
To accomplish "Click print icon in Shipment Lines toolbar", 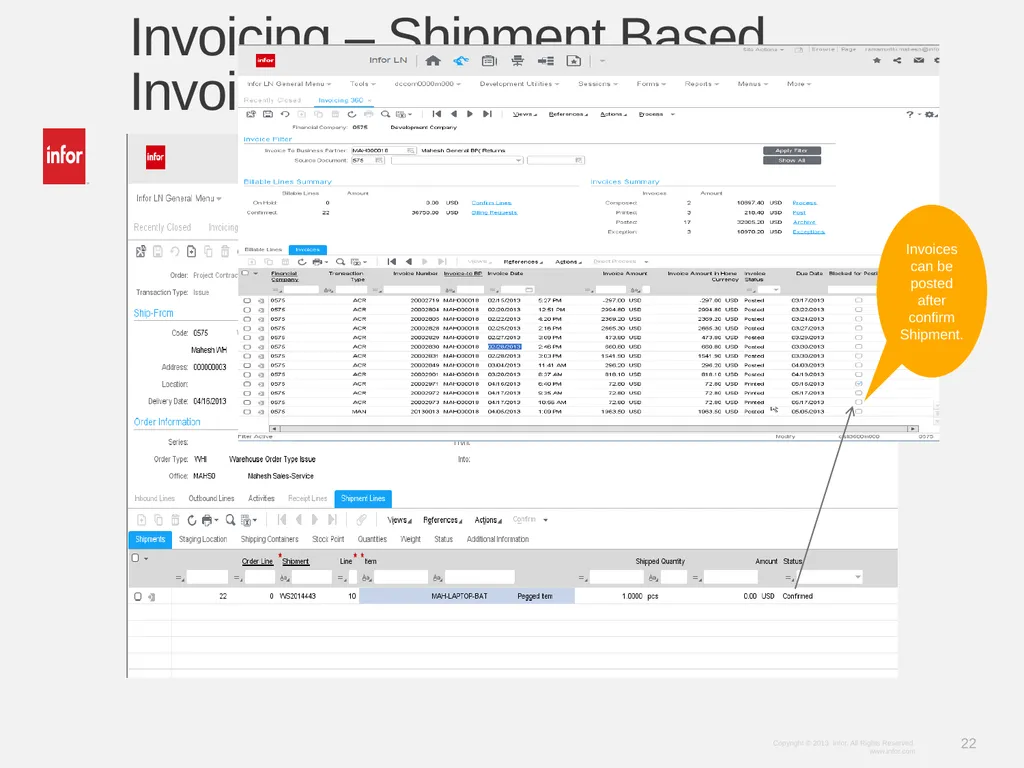I will click(x=208, y=520).
